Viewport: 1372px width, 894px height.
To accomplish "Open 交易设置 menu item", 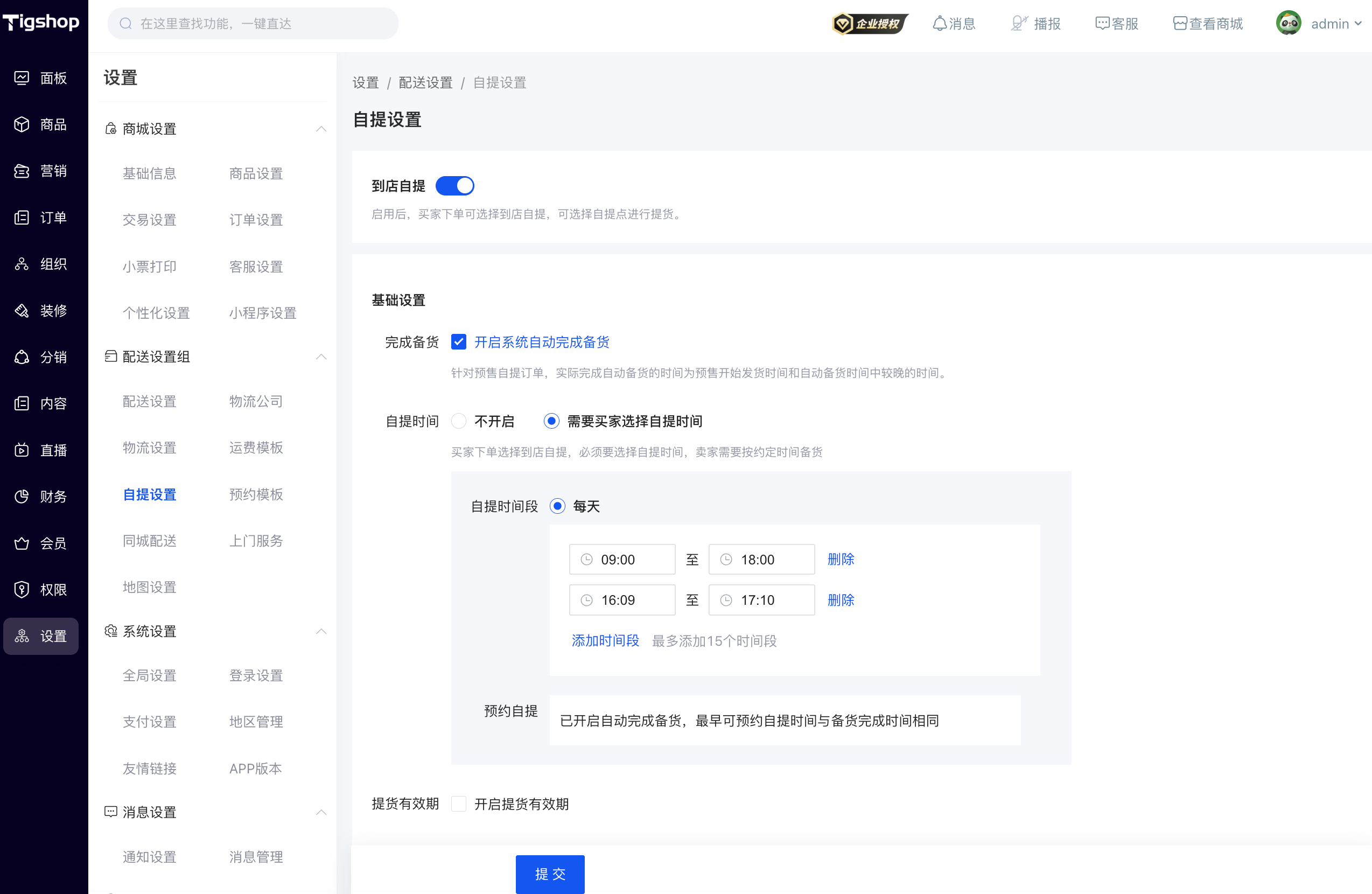I will [149, 220].
